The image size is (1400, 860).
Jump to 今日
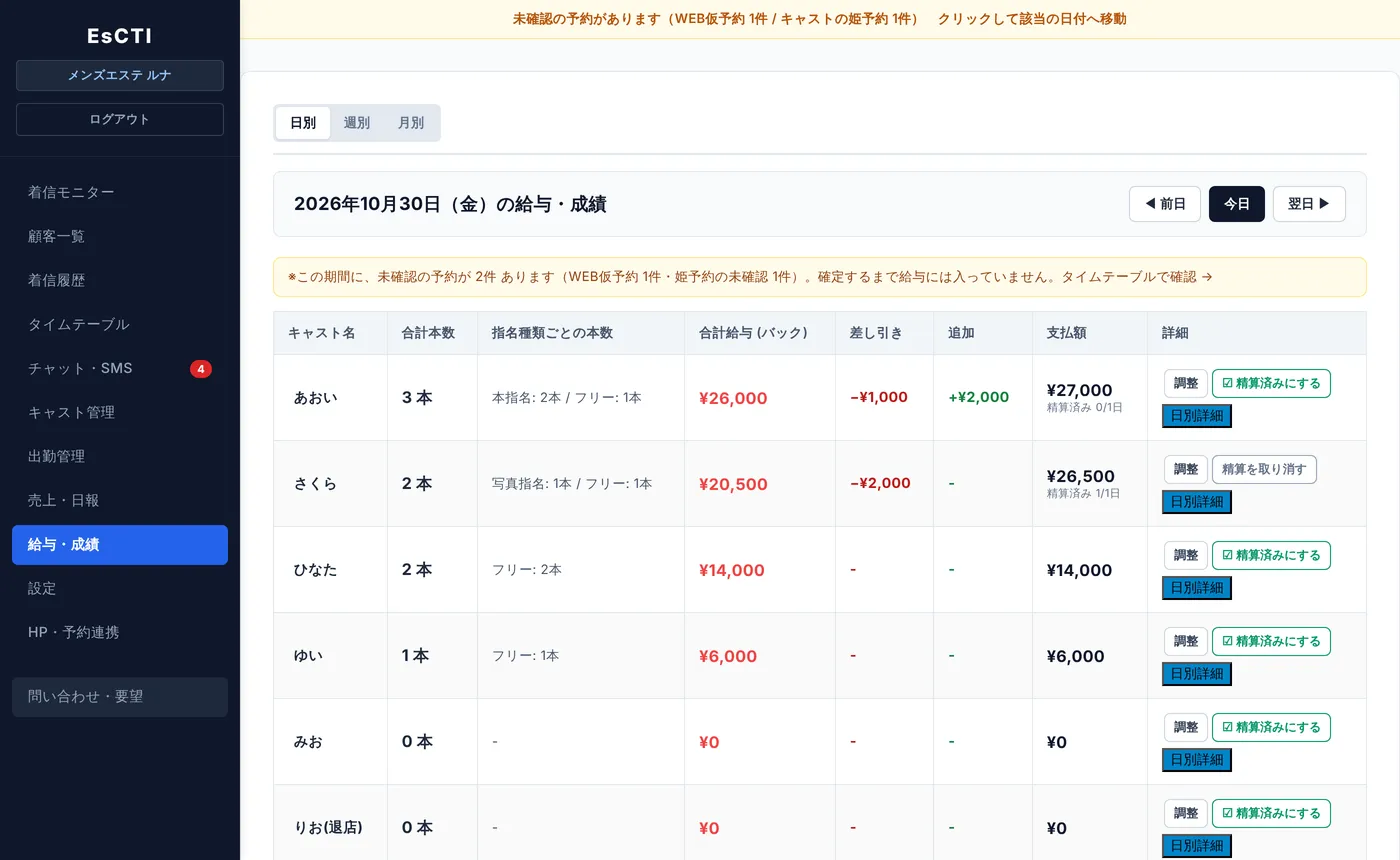coord(1237,204)
